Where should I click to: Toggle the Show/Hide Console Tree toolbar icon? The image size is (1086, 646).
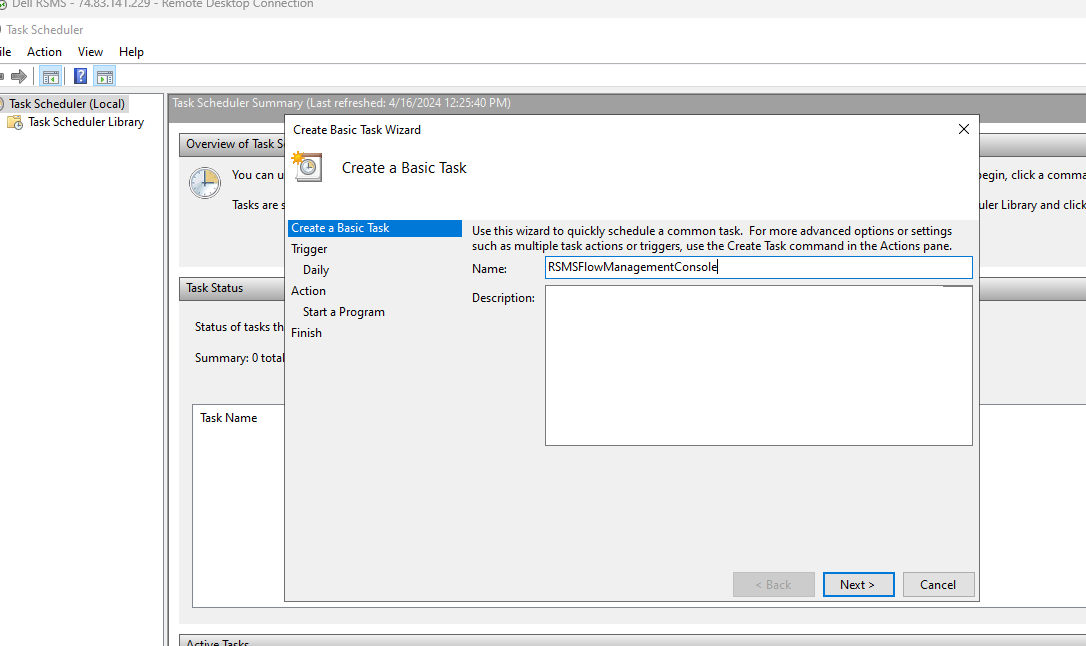click(51, 76)
